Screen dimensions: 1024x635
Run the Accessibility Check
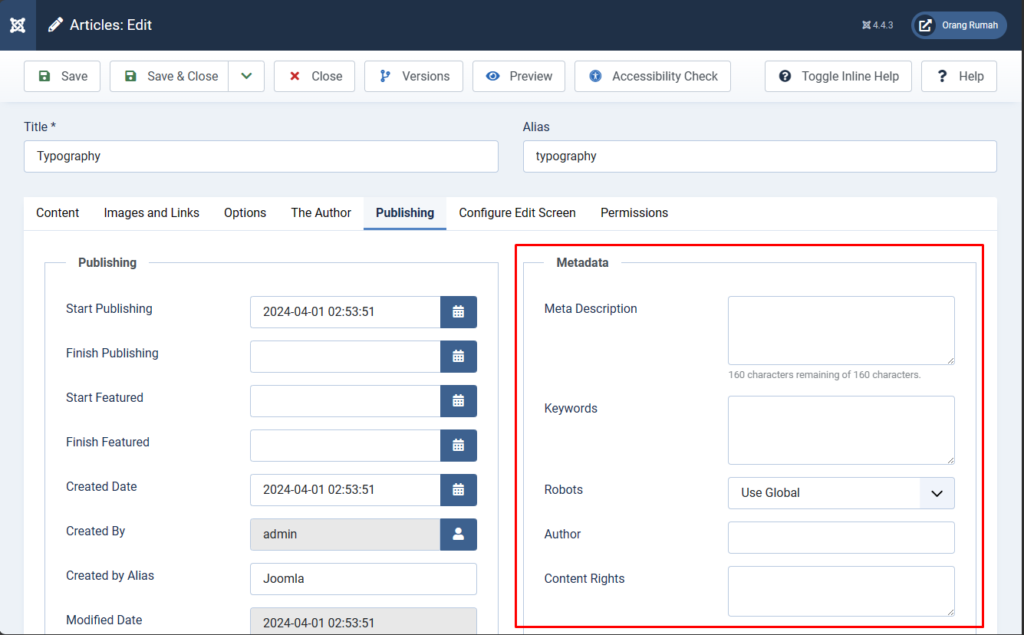(x=652, y=75)
